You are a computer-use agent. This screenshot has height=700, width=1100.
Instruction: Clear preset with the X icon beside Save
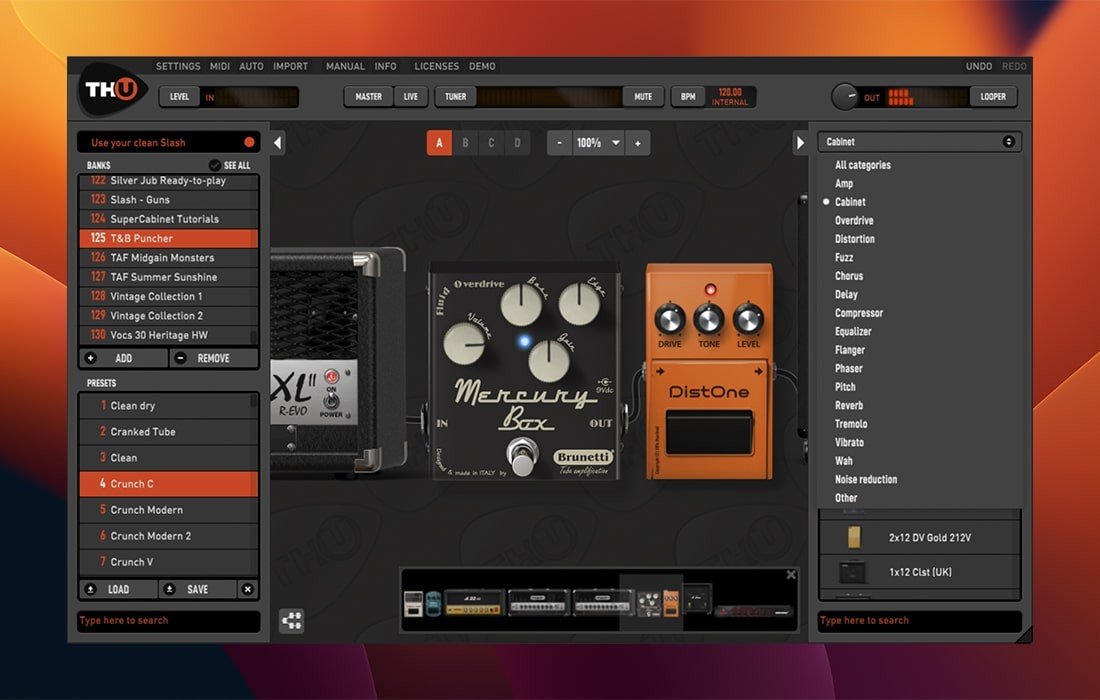pyautogui.click(x=248, y=589)
